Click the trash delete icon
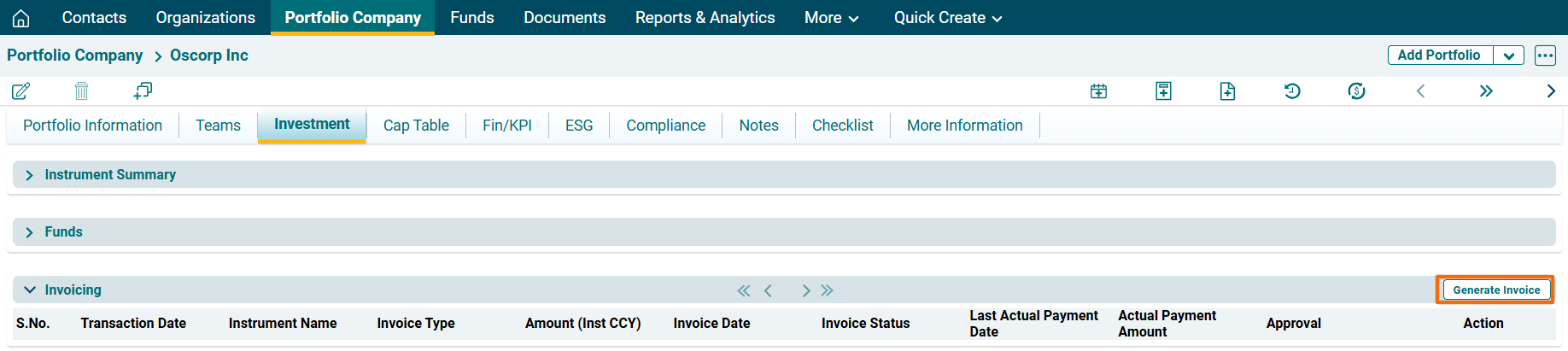The width and height of the screenshot is (1568, 351). coord(81,91)
